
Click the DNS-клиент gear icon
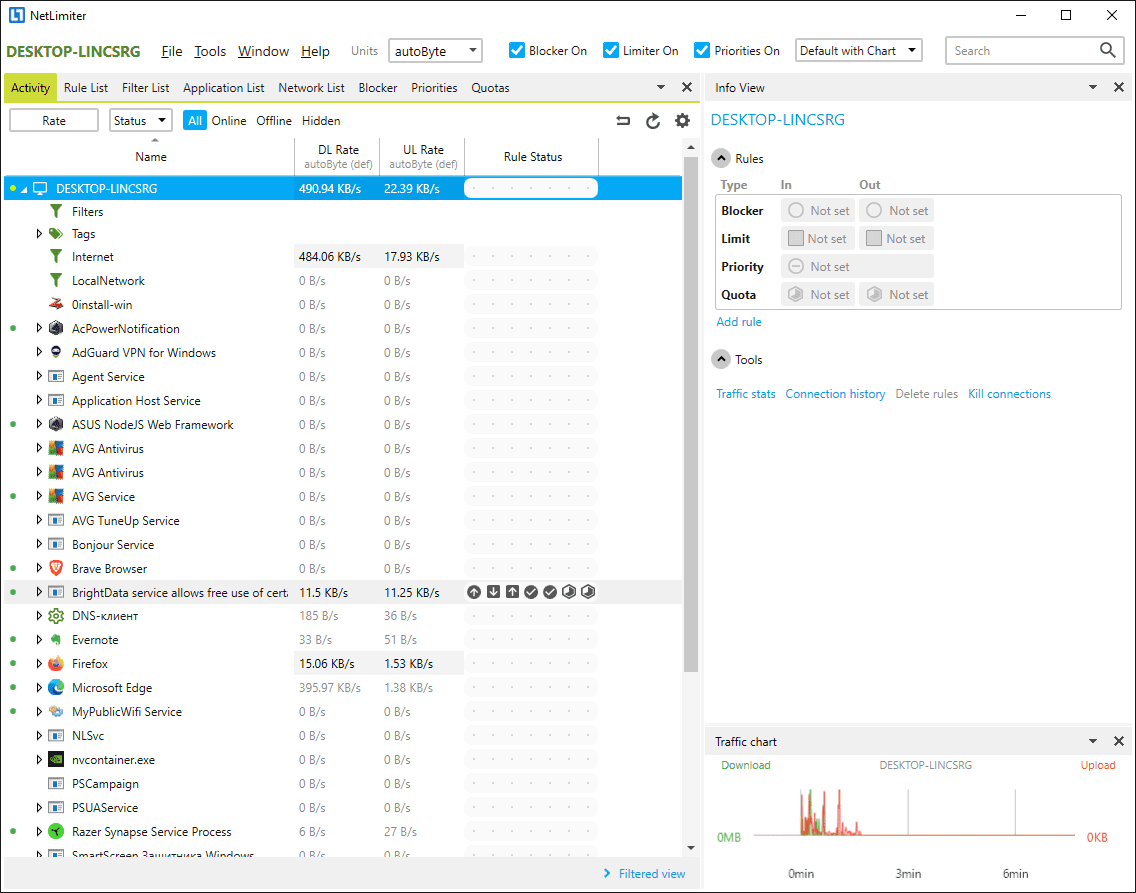pyautogui.click(x=56, y=616)
